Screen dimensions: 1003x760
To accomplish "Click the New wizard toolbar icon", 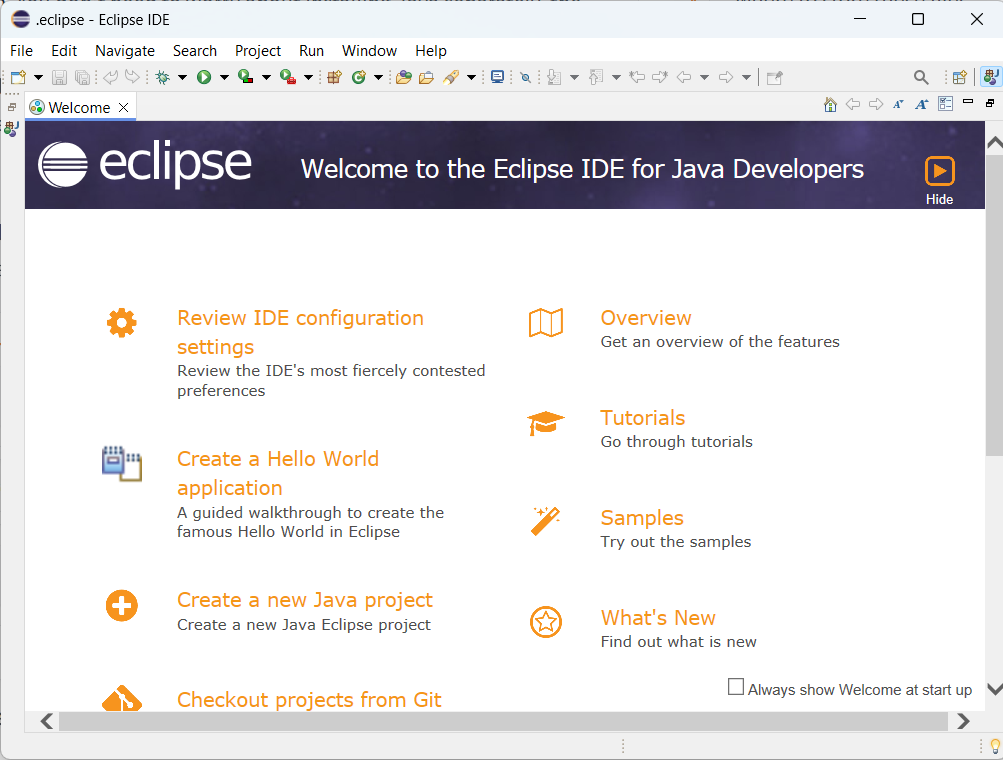I will point(19,77).
